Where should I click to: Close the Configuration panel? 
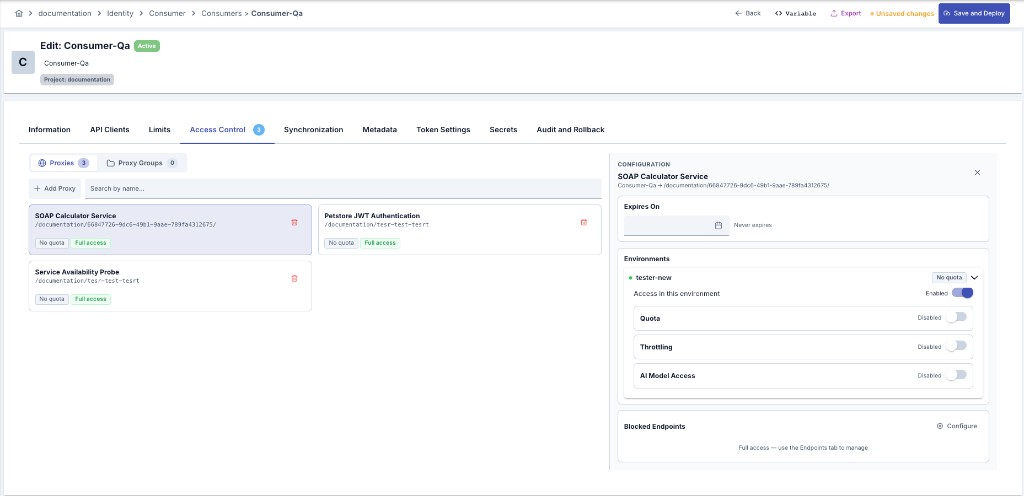point(977,172)
